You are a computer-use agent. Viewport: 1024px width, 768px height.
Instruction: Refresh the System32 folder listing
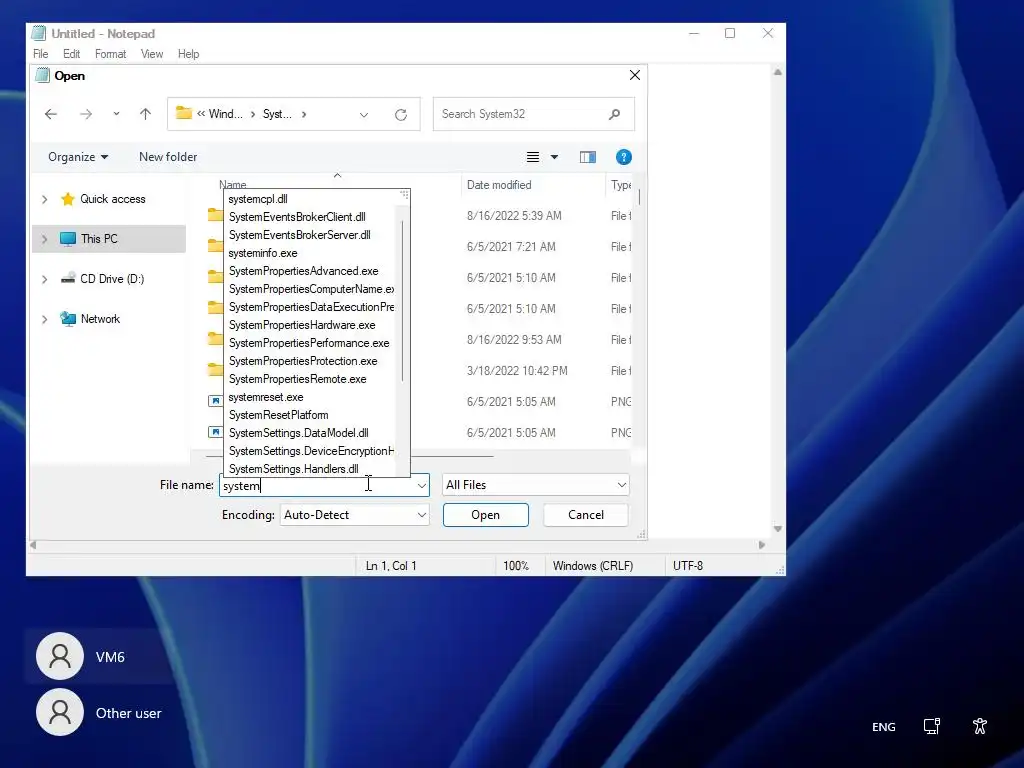[401, 114]
